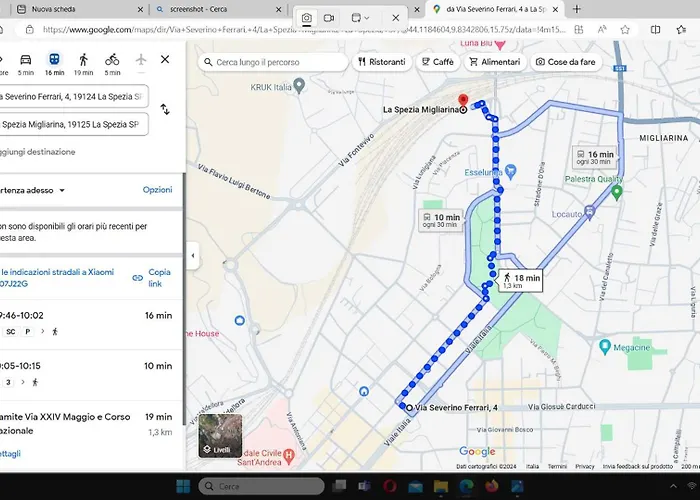Viewport: 700px width, 500px height.
Task: Click the Cerca lungo il percorso field
Action: coord(272,62)
